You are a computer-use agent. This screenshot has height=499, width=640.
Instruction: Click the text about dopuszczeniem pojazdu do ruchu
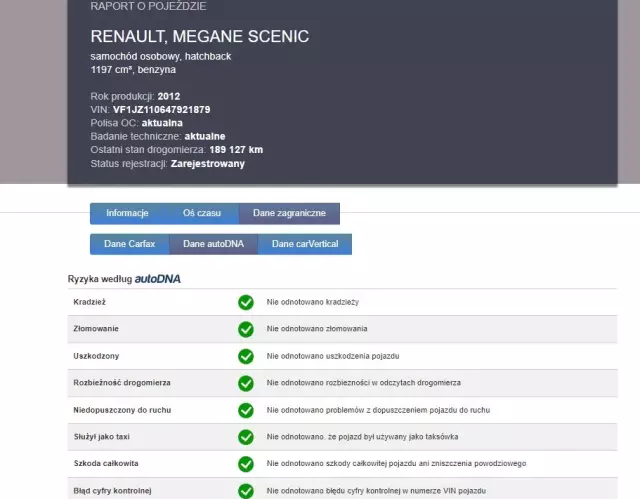click(378, 410)
